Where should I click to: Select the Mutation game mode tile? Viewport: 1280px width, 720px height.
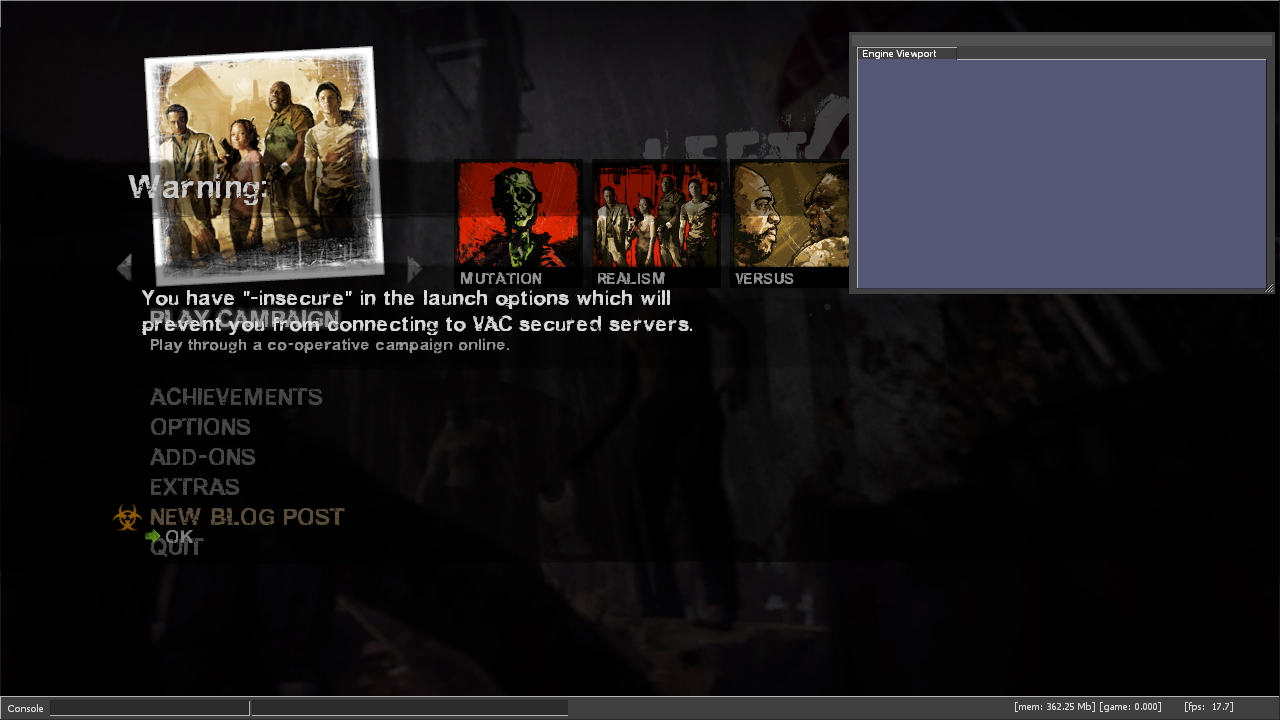coord(518,223)
